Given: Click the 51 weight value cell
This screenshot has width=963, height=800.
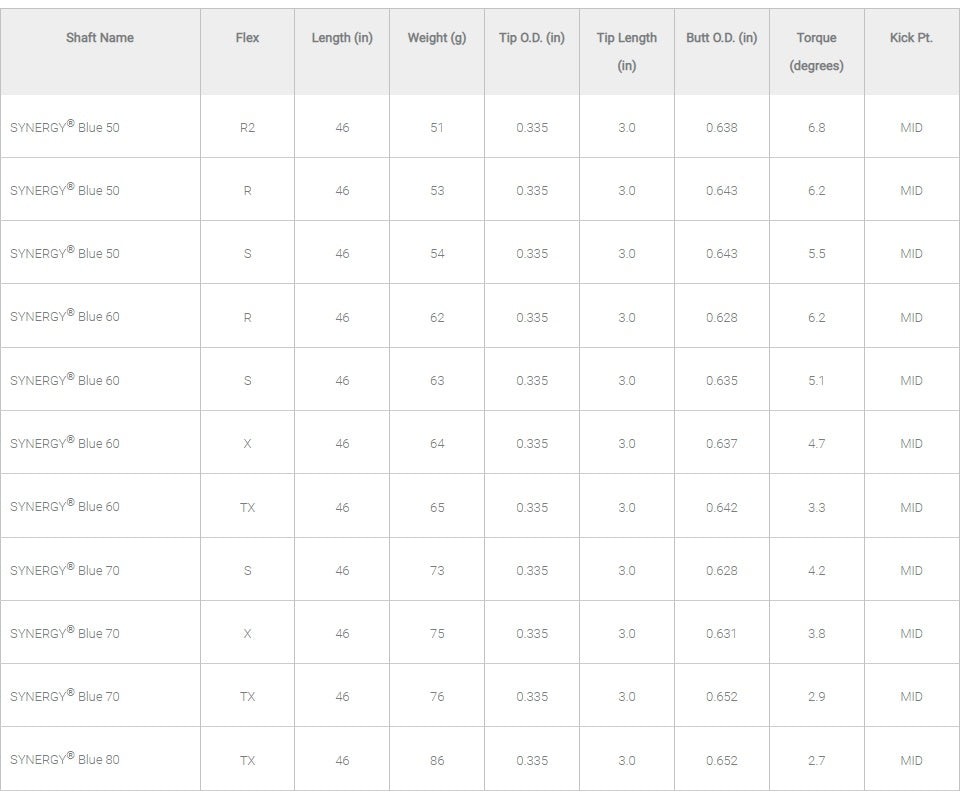Looking at the screenshot, I should (x=437, y=128).
